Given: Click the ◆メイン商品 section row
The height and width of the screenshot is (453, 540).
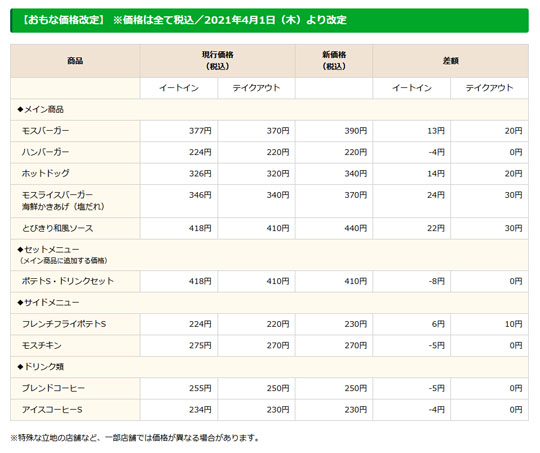Looking at the screenshot, I should [x=269, y=110].
